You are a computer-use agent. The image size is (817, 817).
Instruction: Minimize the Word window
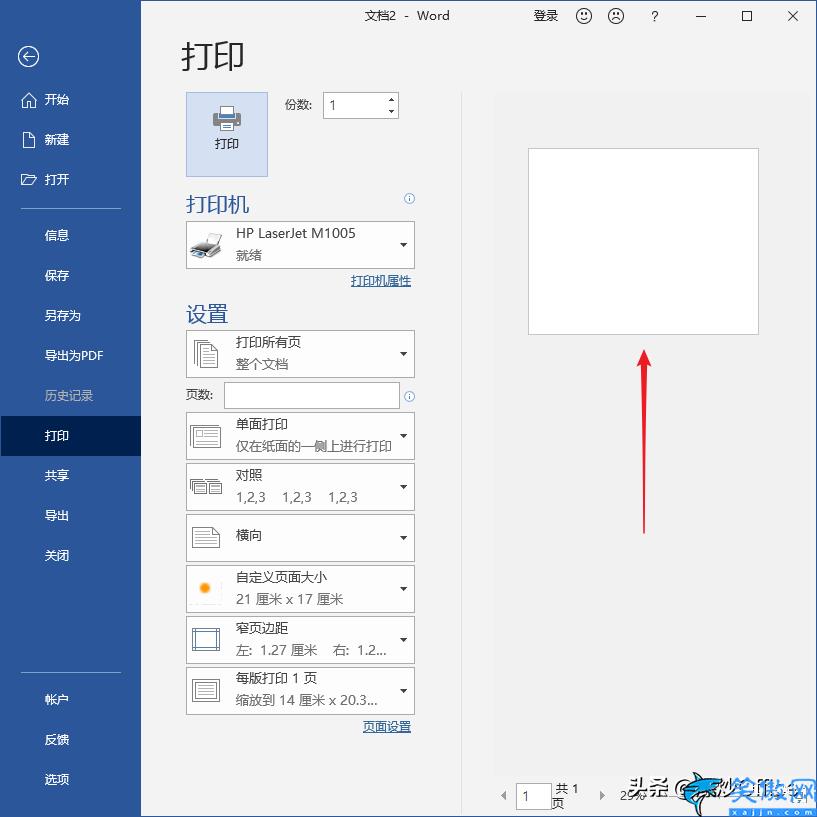point(701,16)
